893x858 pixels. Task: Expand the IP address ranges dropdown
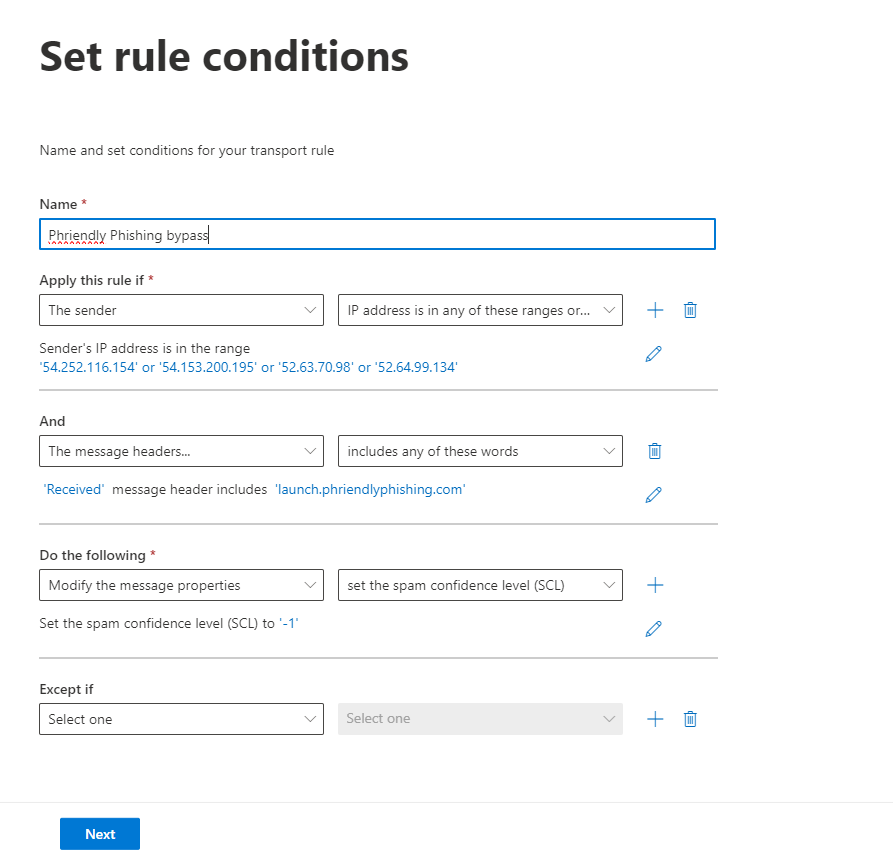480,310
